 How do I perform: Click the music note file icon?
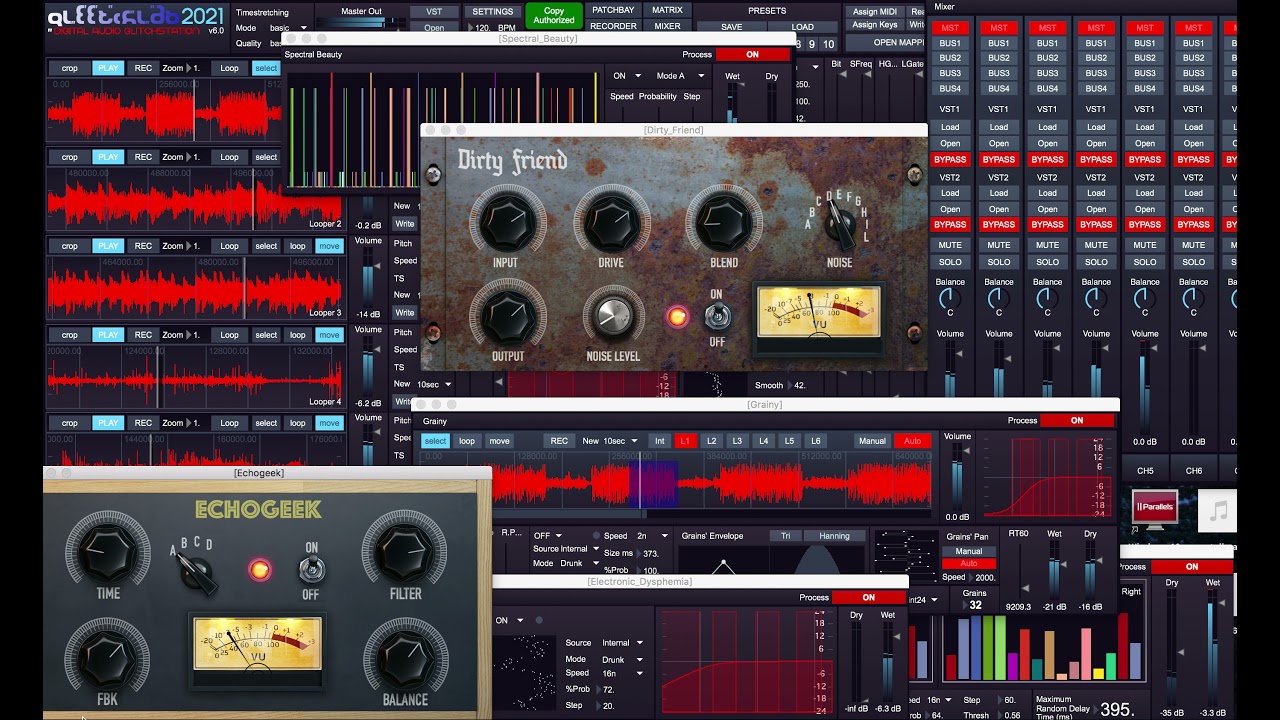tap(1218, 511)
